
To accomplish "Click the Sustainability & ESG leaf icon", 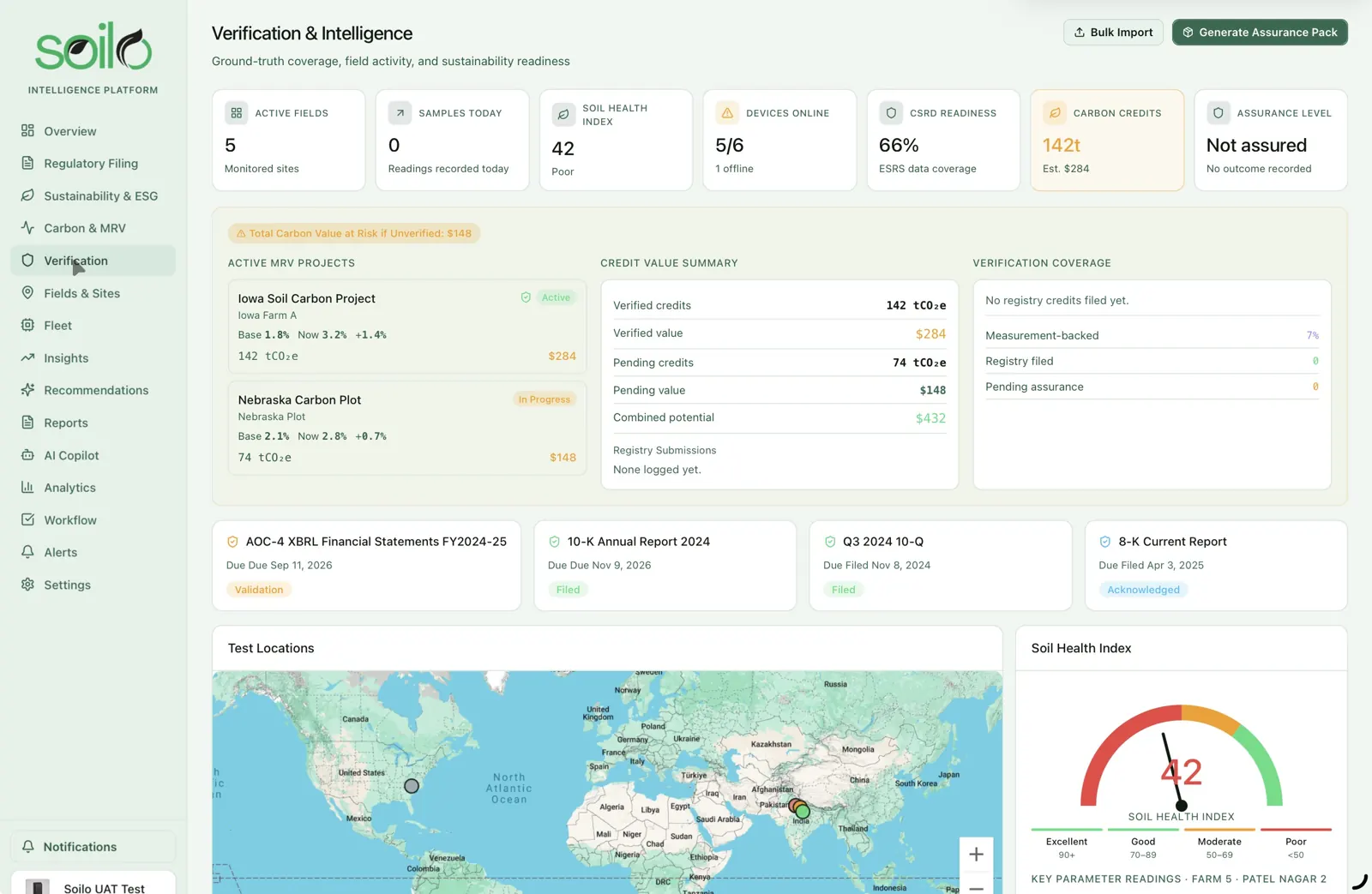I will click(x=27, y=195).
